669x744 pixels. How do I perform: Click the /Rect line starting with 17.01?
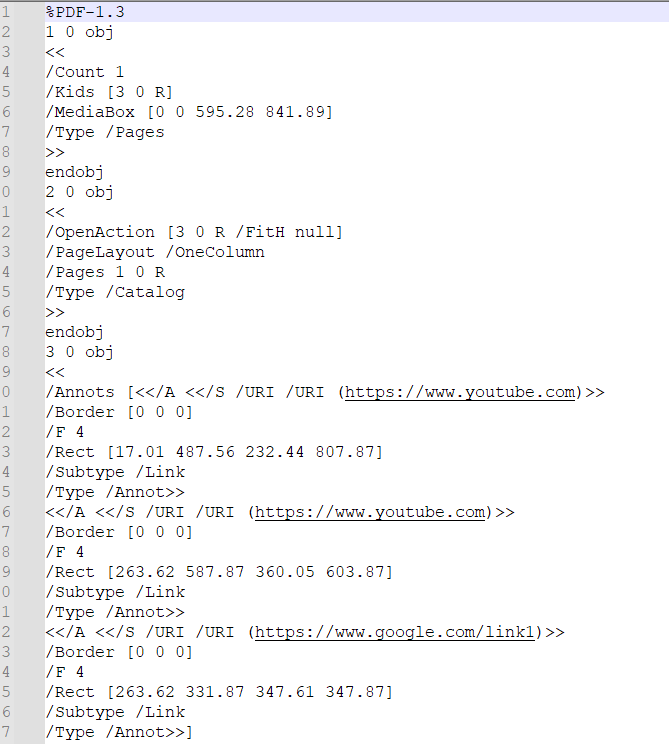pos(214,452)
